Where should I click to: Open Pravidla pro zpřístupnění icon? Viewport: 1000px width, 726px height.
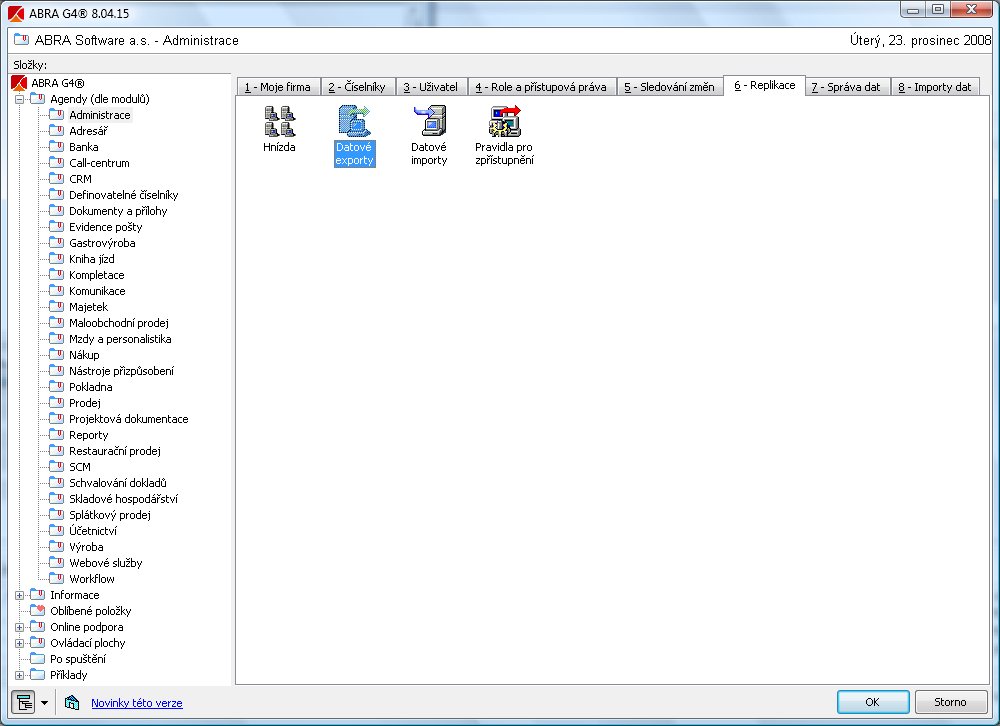(504, 121)
